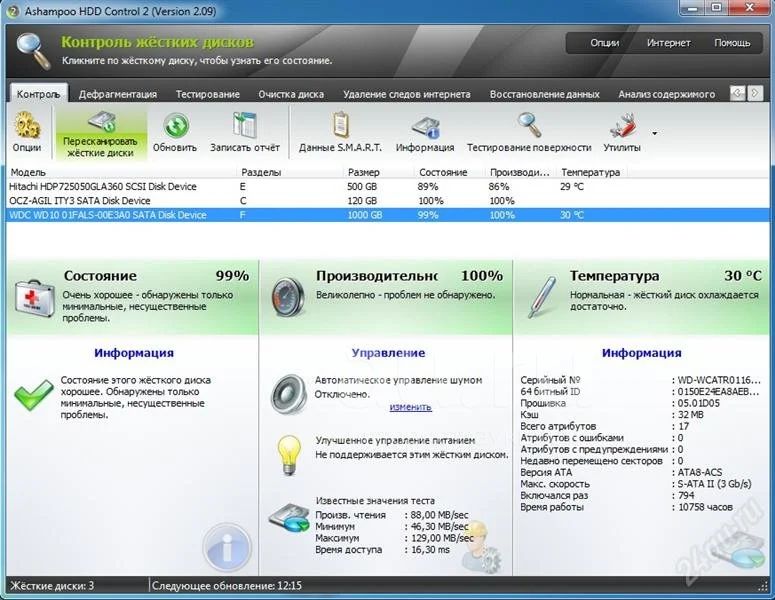Click the green checkmark status icon
Image resolution: width=775 pixels, height=600 pixels.
tap(33, 394)
